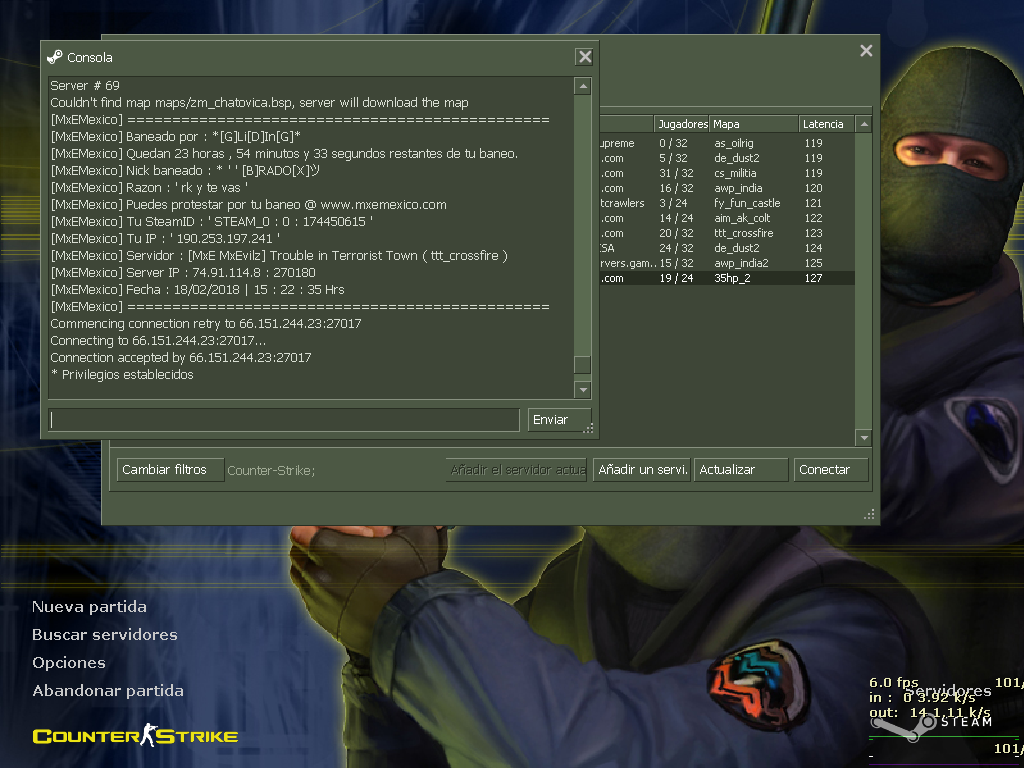
Task: Click the 'Tu SteamID' console line
Action: (212, 221)
